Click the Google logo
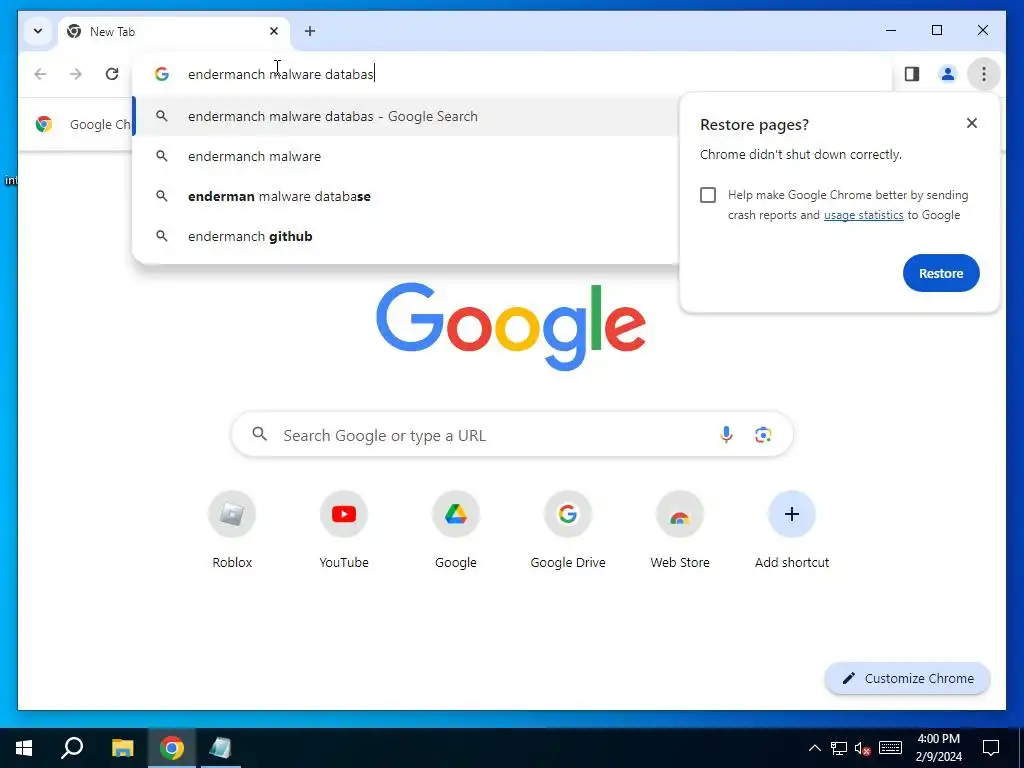The image size is (1024, 768). (x=511, y=327)
